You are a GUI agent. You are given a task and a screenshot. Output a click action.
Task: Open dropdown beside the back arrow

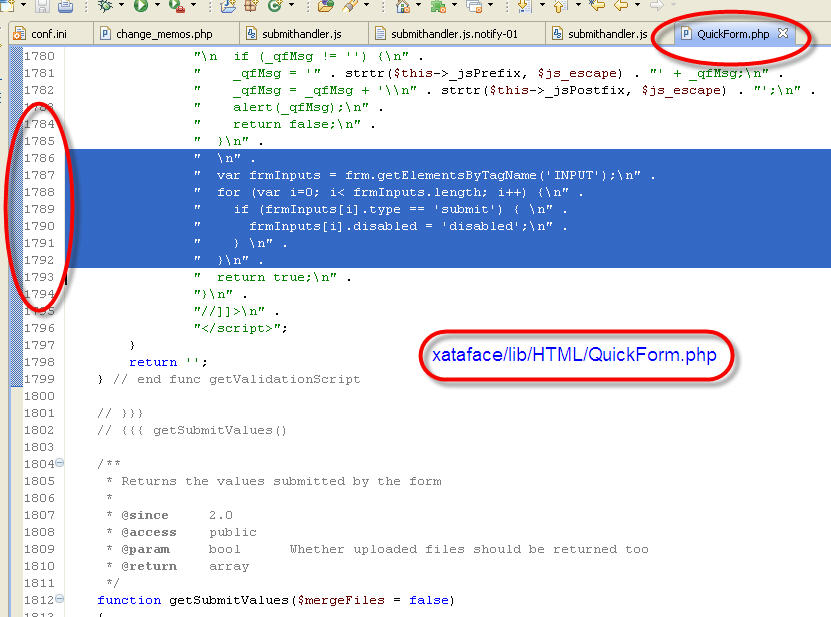click(x=637, y=5)
